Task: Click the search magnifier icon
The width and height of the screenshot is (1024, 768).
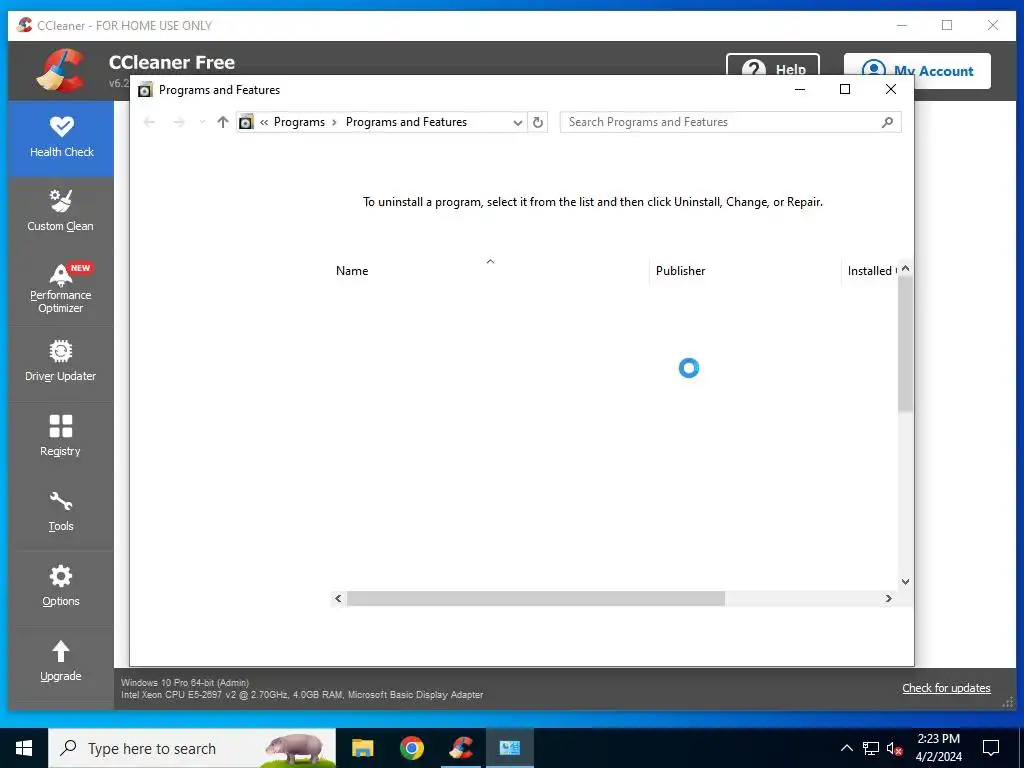Action: point(887,122)
